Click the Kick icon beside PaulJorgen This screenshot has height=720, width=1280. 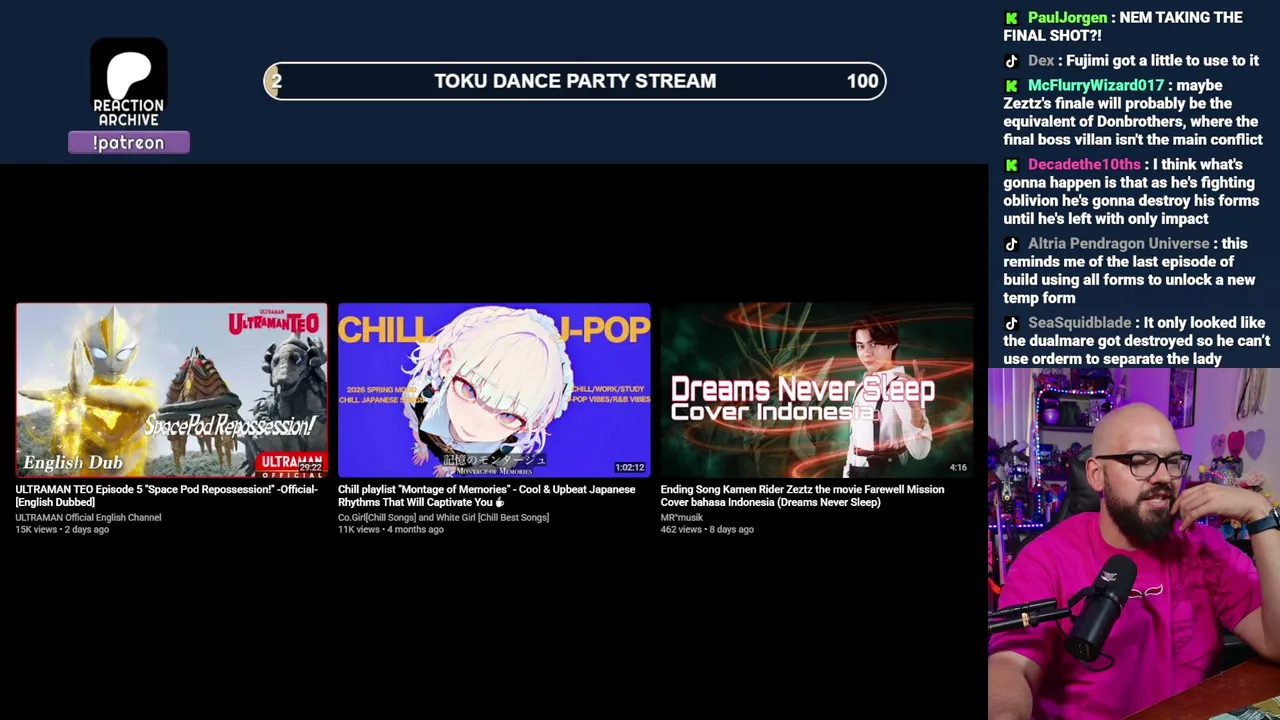click(1012, 18)
